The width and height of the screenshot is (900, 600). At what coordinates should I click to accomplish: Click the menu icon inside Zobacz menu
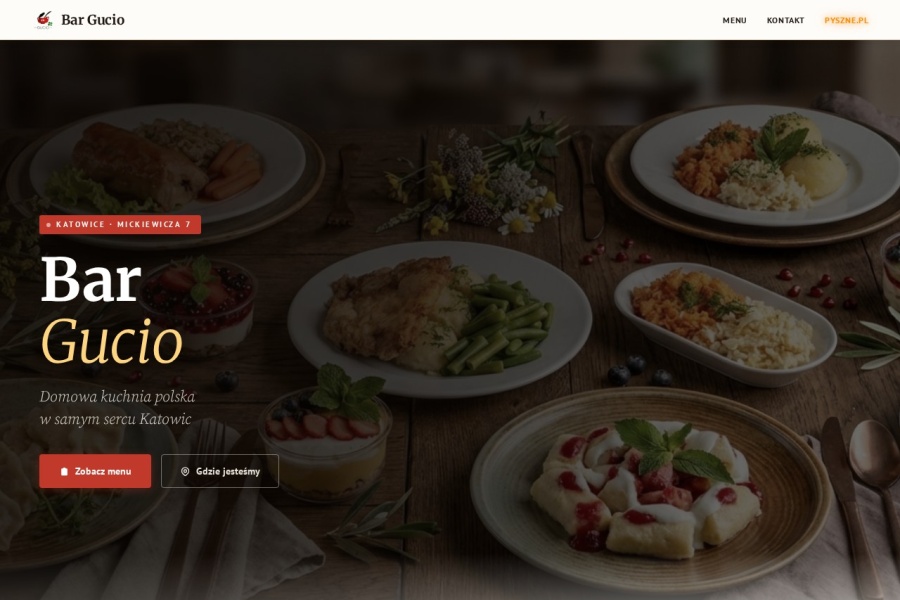pos(64,471)
